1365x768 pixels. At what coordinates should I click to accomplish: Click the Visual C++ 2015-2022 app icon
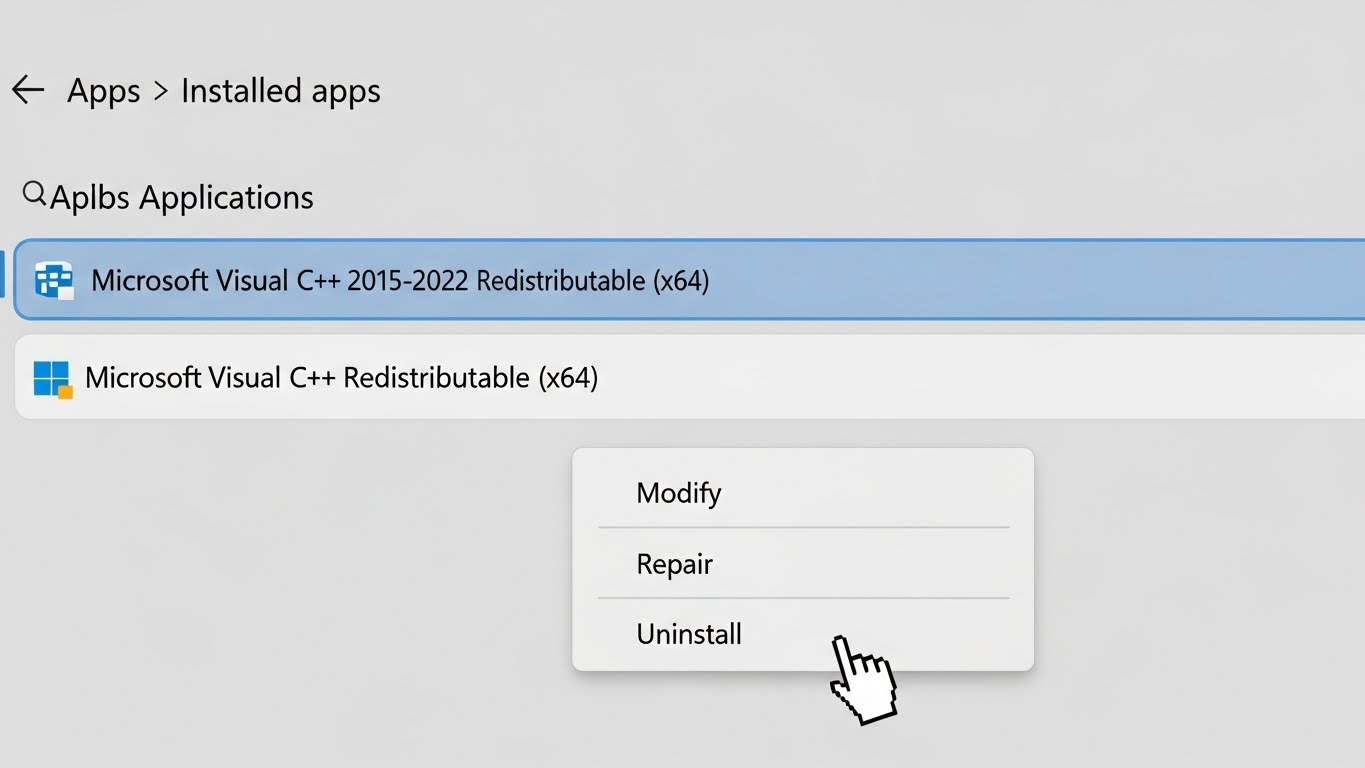(x=54, y=280)
